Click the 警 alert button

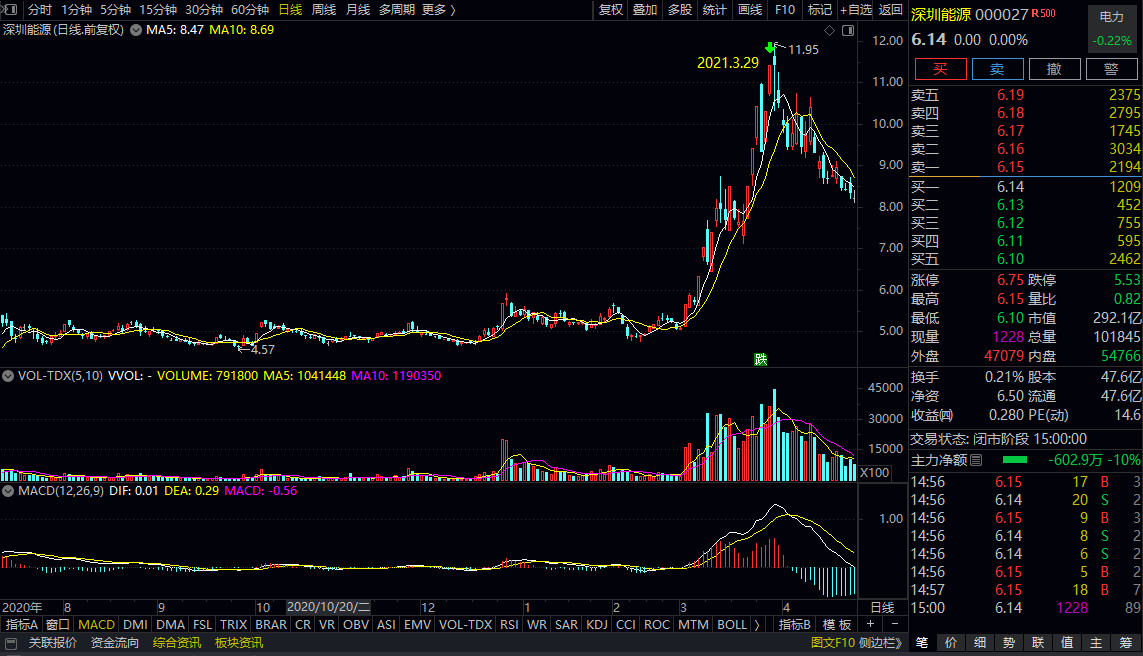pos(1112,69)
